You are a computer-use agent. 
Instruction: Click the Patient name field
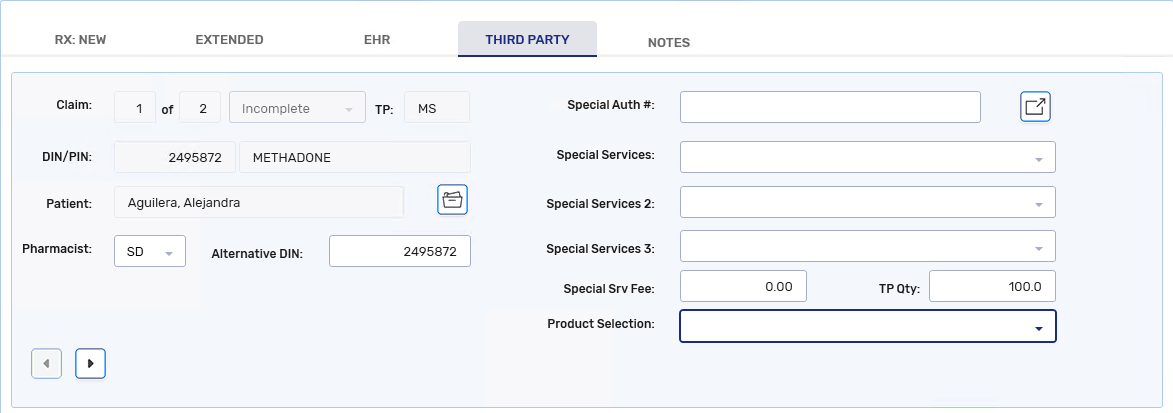(259, 202)
